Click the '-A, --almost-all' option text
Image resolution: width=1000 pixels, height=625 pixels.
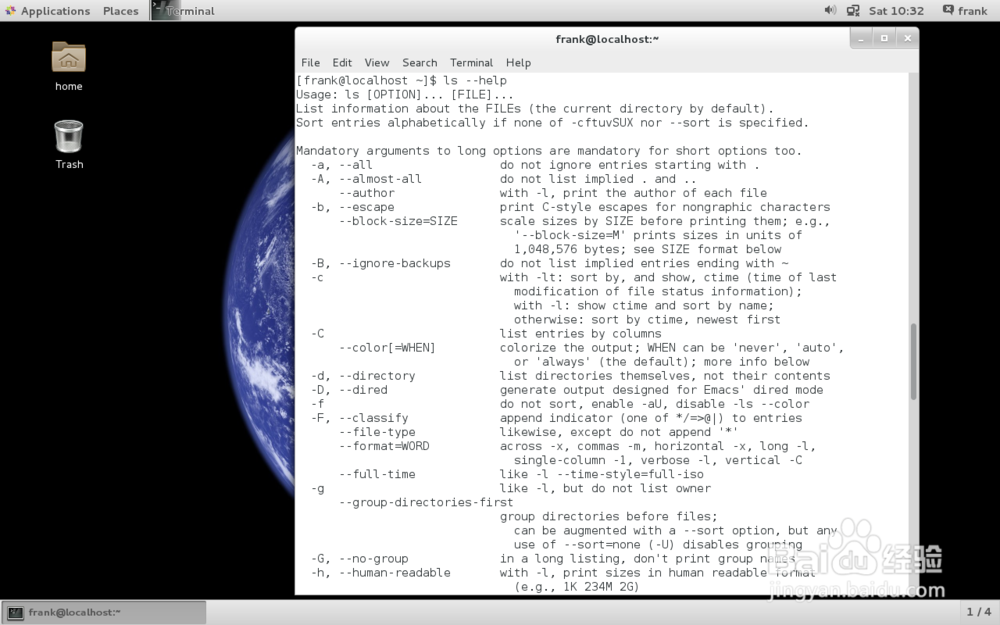click(x=366, y=179)
